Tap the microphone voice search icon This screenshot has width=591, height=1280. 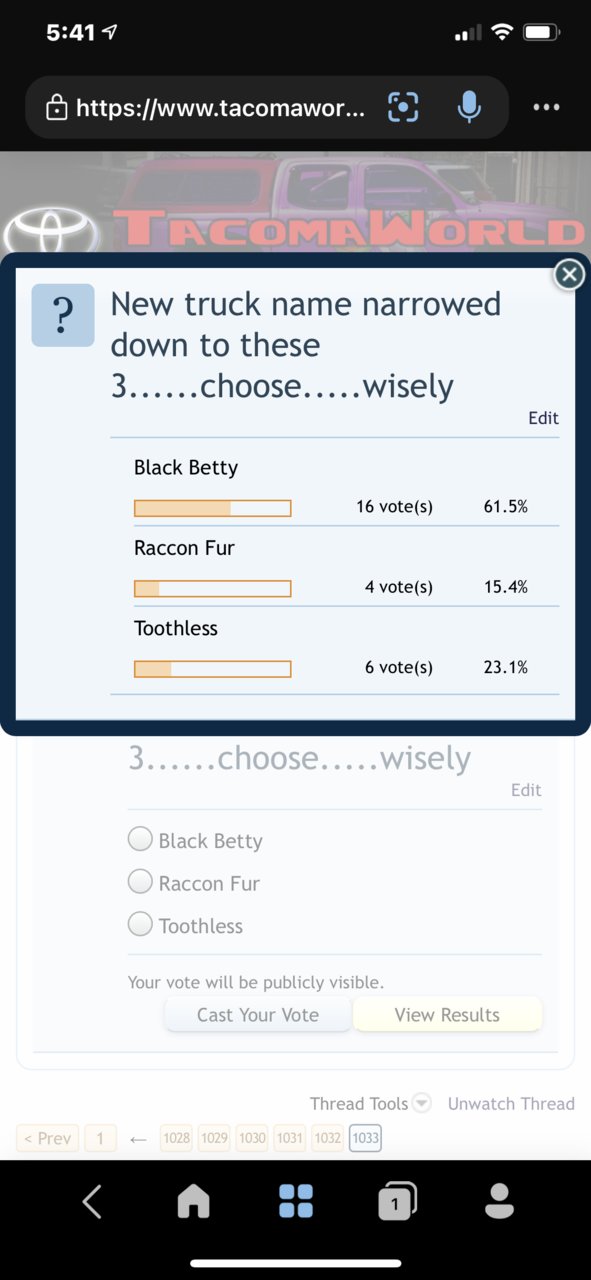[x=469, y=107]
